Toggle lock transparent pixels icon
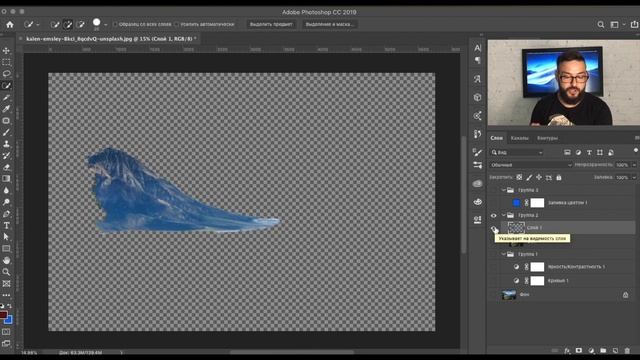640x360 pixels. point(519,177)
